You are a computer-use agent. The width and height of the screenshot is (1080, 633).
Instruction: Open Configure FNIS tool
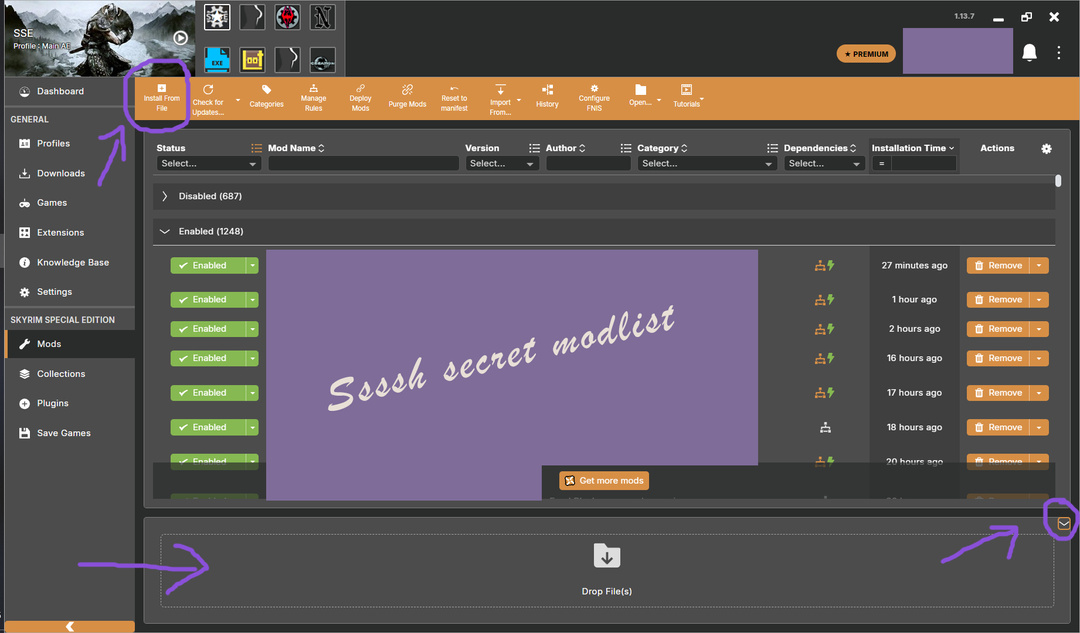(594, 97)
